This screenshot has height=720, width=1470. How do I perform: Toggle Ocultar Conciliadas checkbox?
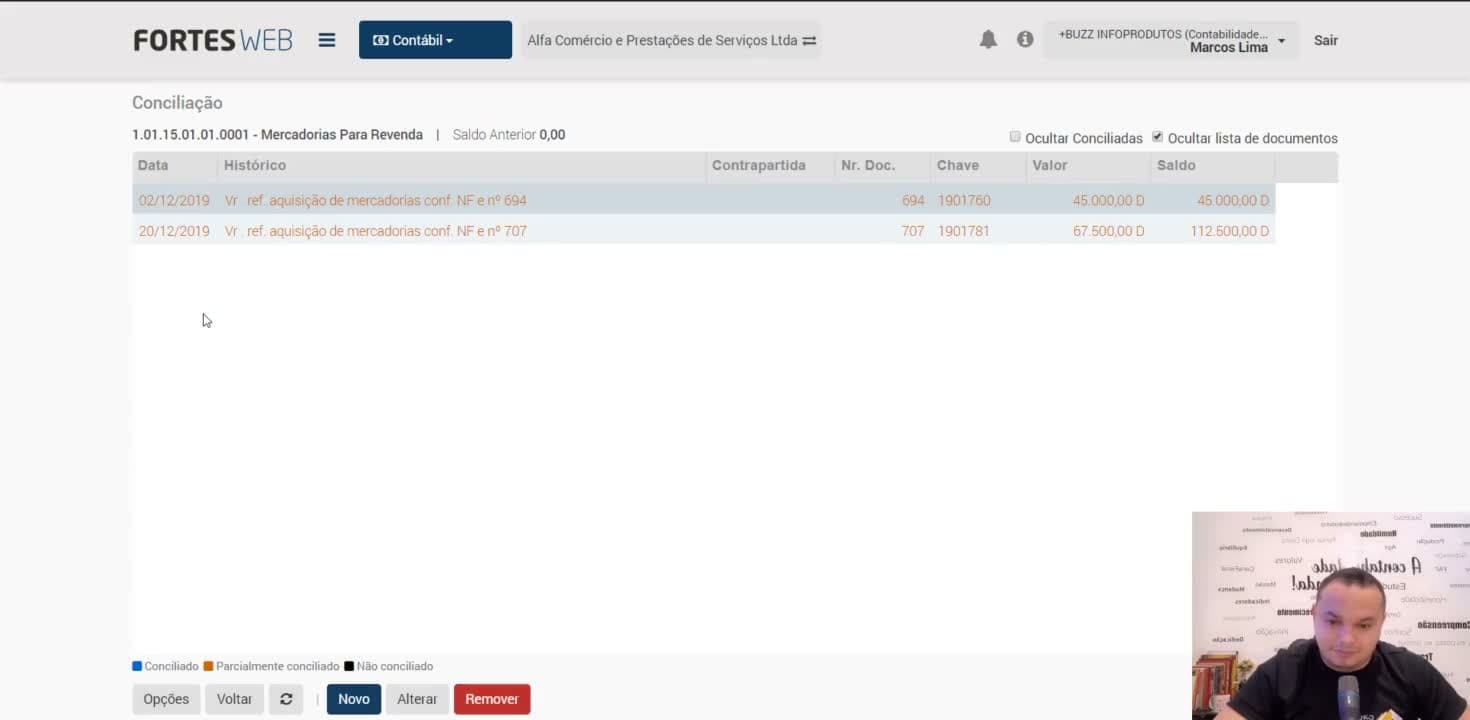[1015, 137]
